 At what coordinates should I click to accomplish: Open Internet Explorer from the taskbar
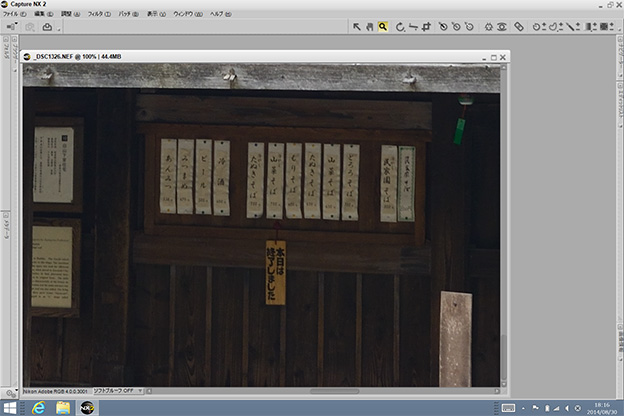[37, 407]
